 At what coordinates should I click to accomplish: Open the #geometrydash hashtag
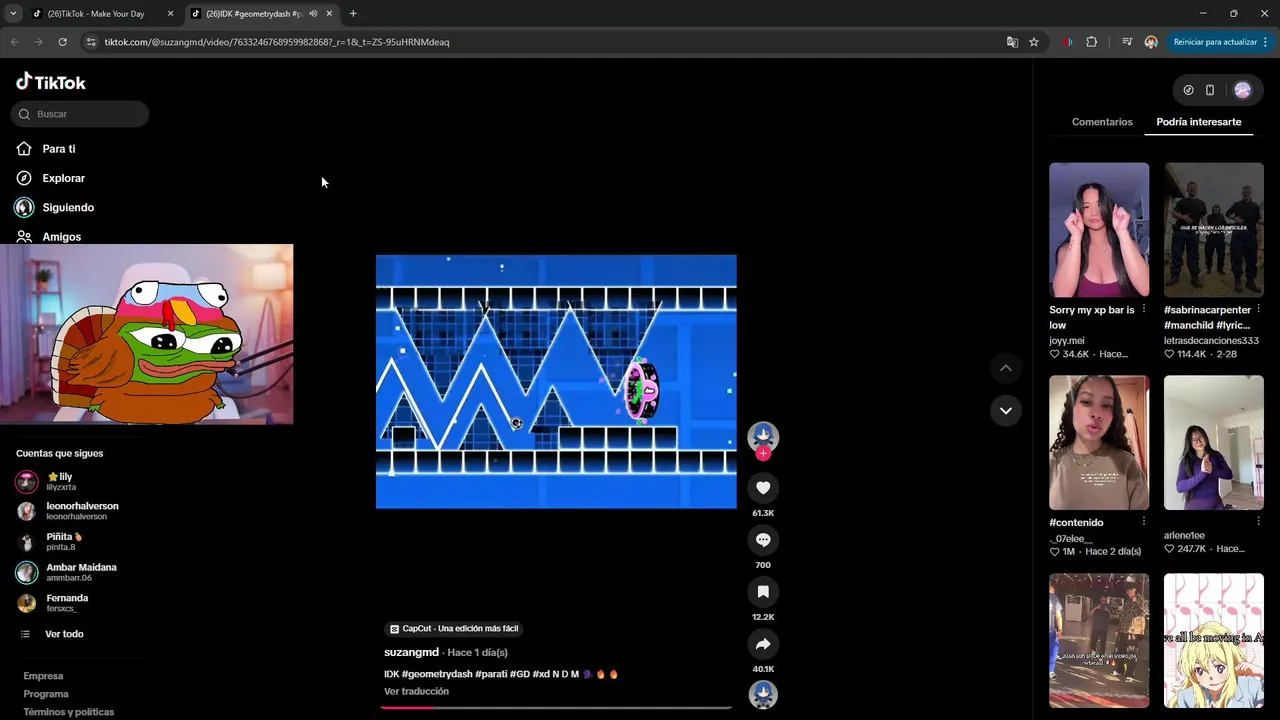tap(437, 674)
